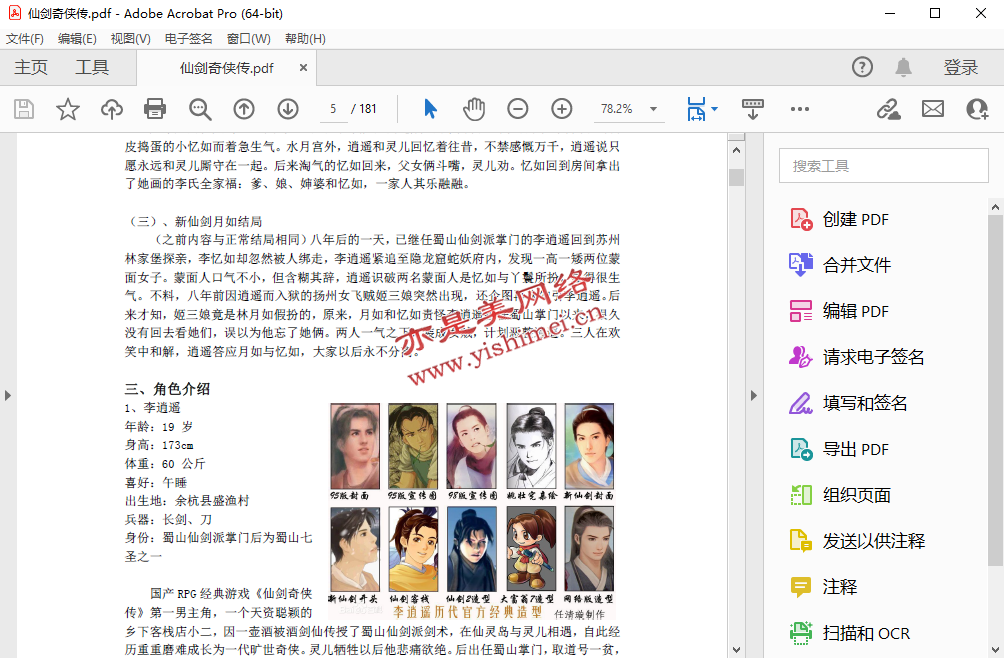Send file by email envelope icon
Viewport: 1004px width, 658px height.
point(933,109)
